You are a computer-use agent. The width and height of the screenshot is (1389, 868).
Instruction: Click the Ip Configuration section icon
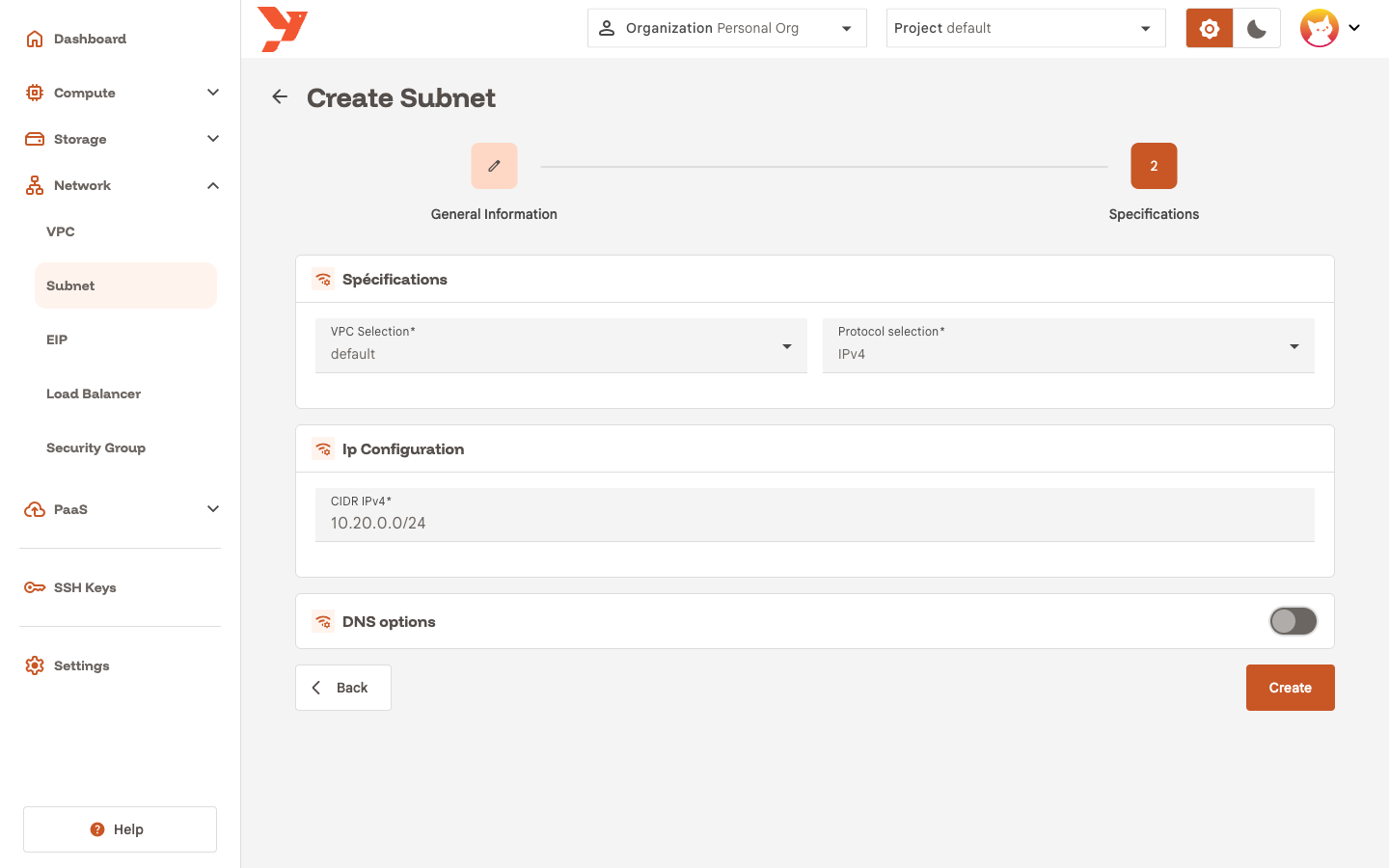point(323,449)
